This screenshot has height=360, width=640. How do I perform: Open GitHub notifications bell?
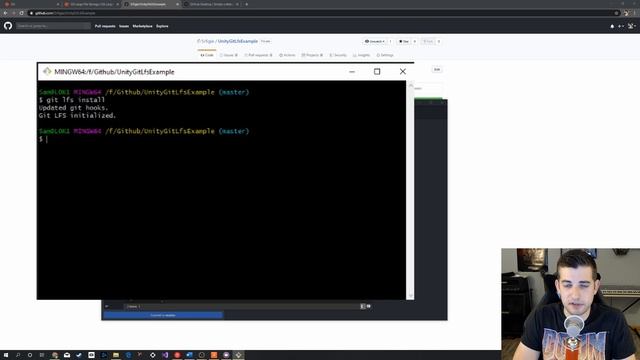612,26
